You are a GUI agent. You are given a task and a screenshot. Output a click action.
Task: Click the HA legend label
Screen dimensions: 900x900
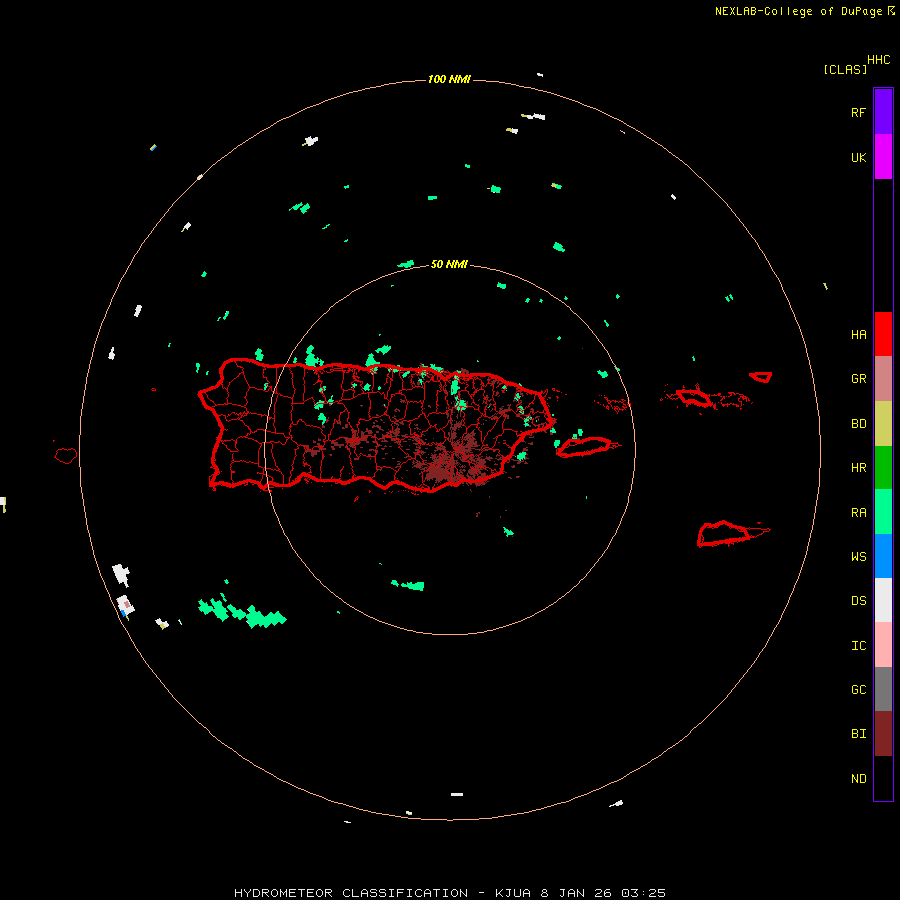[x=858, y=334]
